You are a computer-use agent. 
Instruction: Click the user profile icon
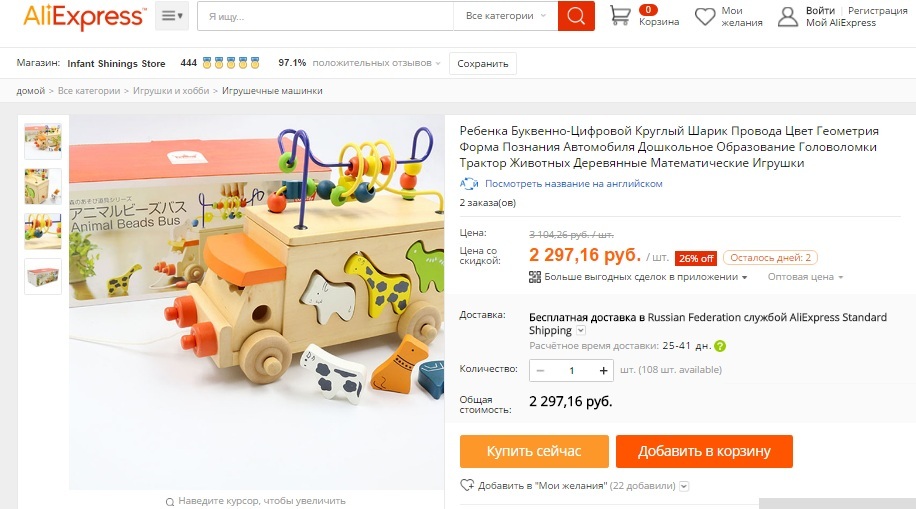[x=787, y=16]
